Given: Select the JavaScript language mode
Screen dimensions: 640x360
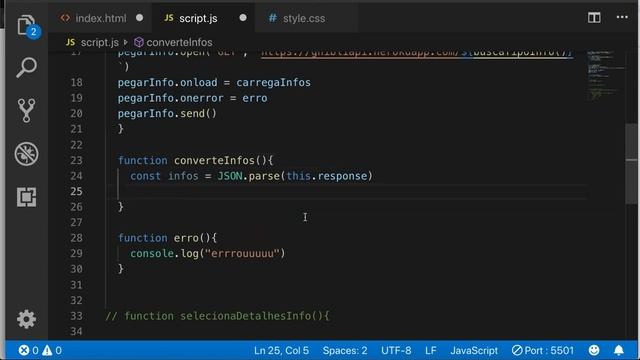Looking at the screenshot, I should pyautogui.click(x=474, y=351).
